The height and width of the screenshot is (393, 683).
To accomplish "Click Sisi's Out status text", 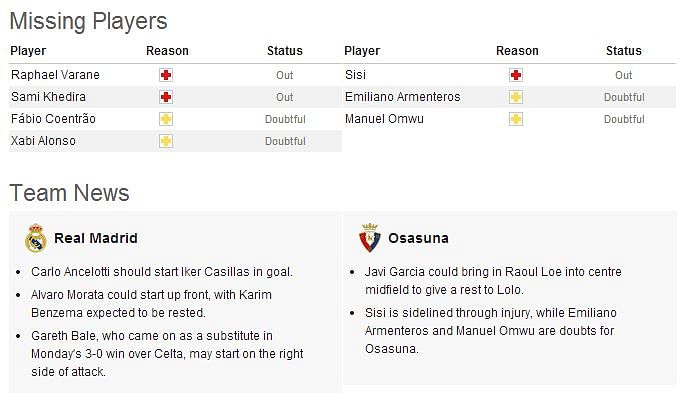I will (x=624, y=75).
